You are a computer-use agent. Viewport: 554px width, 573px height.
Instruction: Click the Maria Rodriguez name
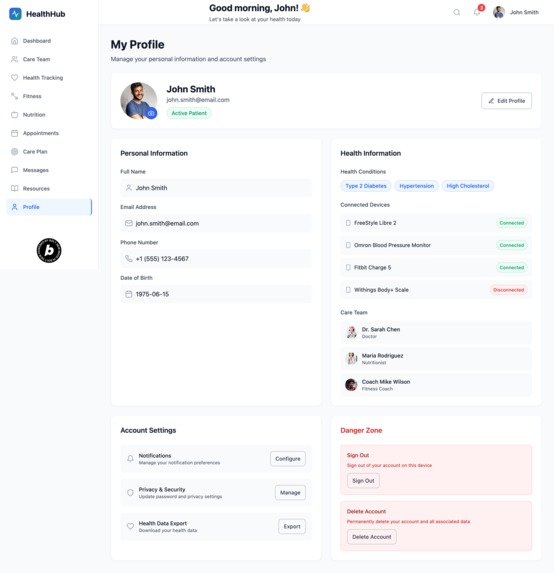(383, 356)
